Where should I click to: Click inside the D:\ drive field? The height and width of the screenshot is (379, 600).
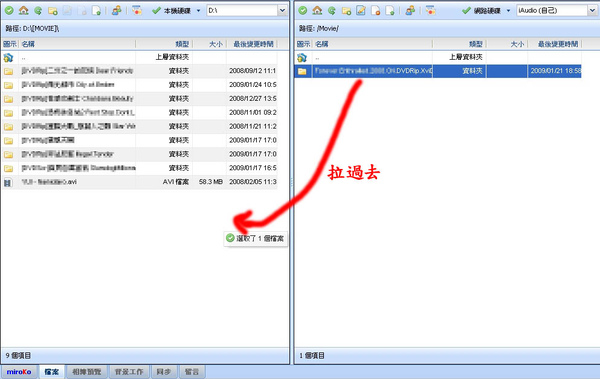tap(243, 11)
